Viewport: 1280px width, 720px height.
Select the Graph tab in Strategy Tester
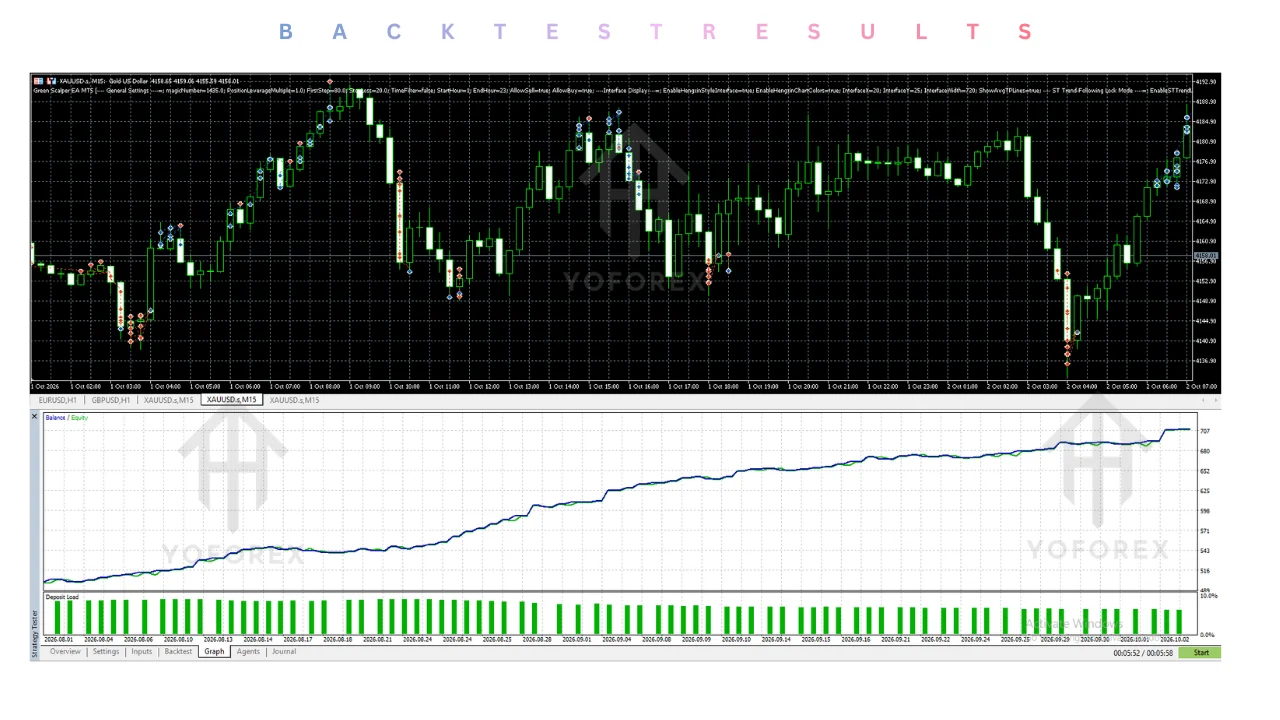point(214,652)
